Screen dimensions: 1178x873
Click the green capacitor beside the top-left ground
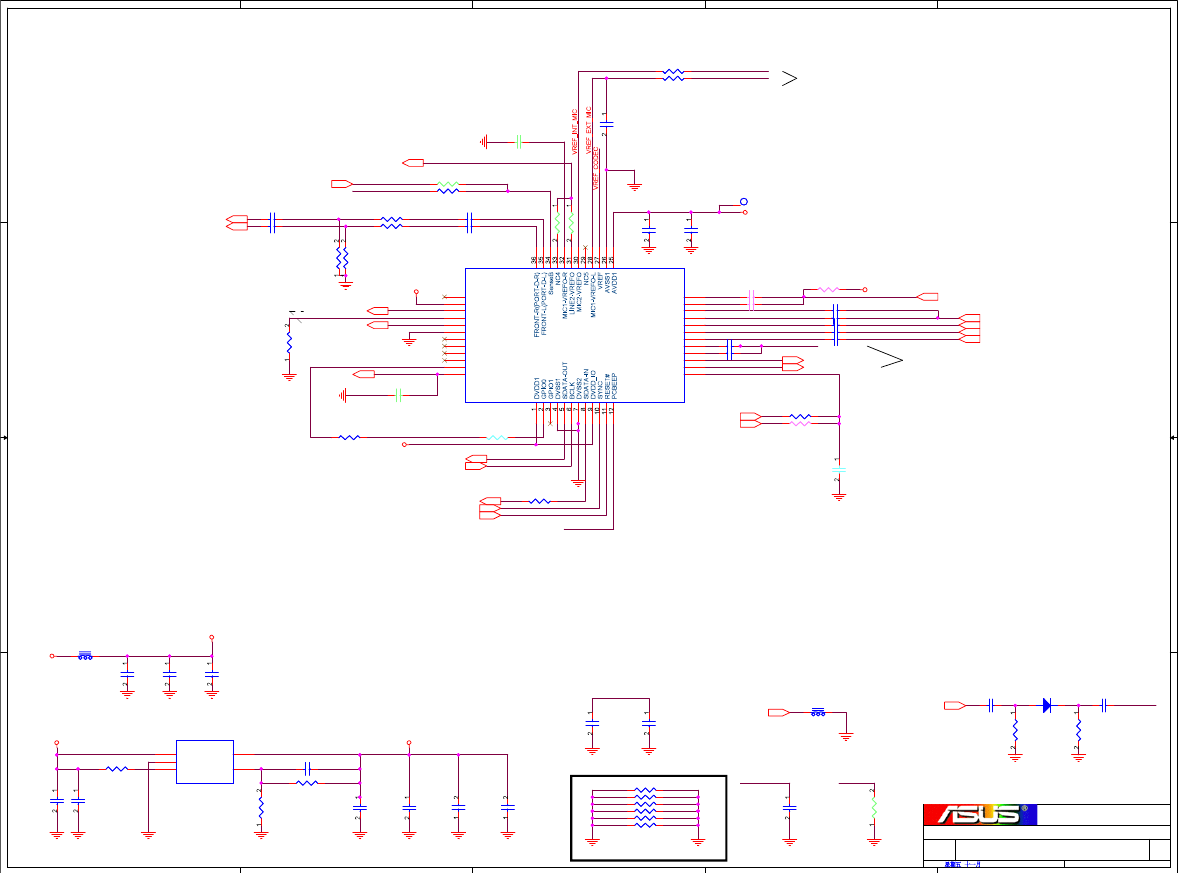518,141
